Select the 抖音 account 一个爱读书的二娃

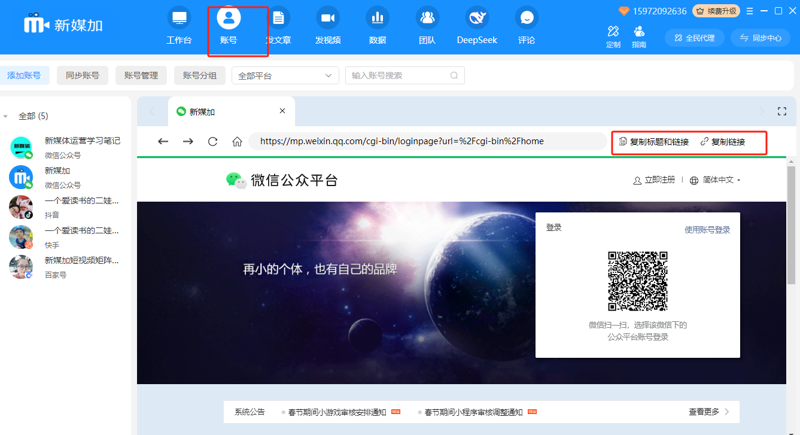(65, 207)
